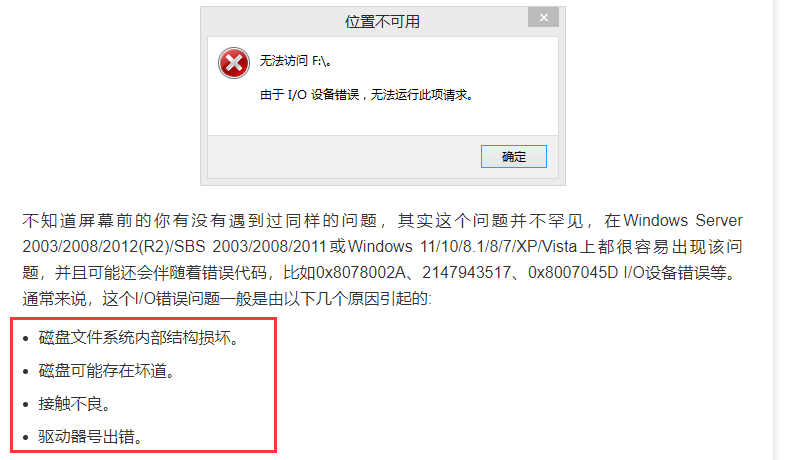Click error code 0x8007045D in text
This screenshot has width=787, height=460.
point(573,273)
